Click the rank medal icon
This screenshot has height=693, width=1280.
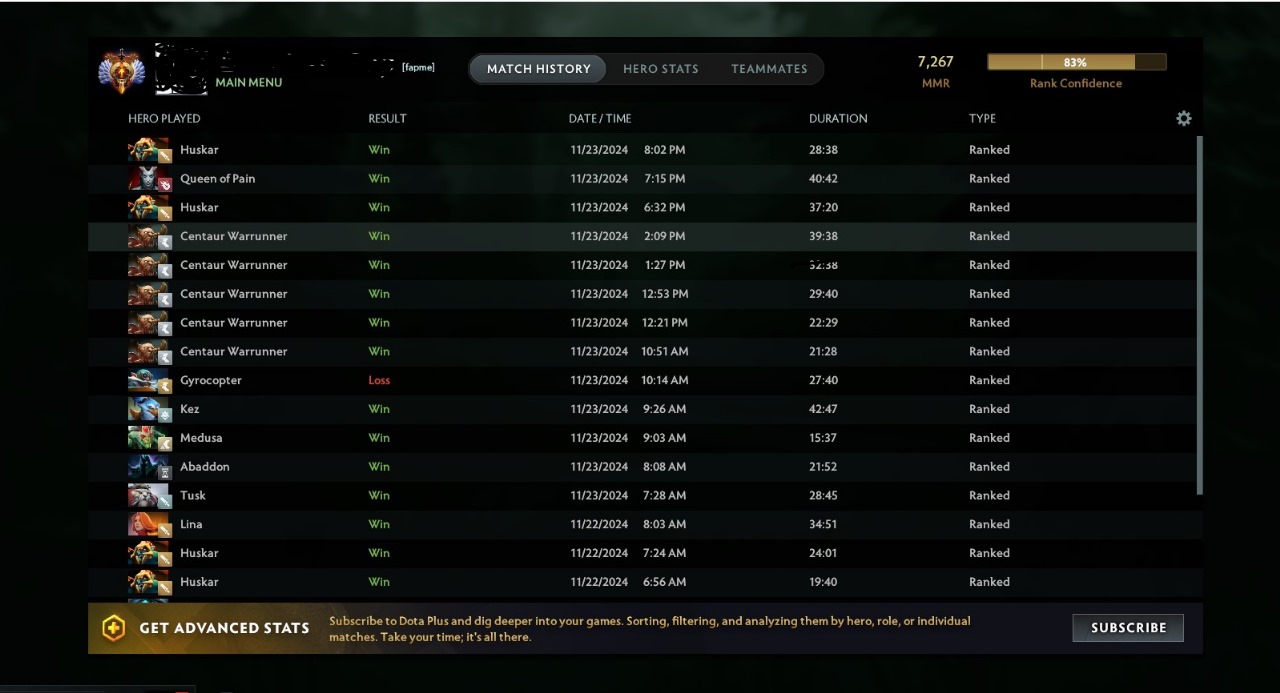121,69
